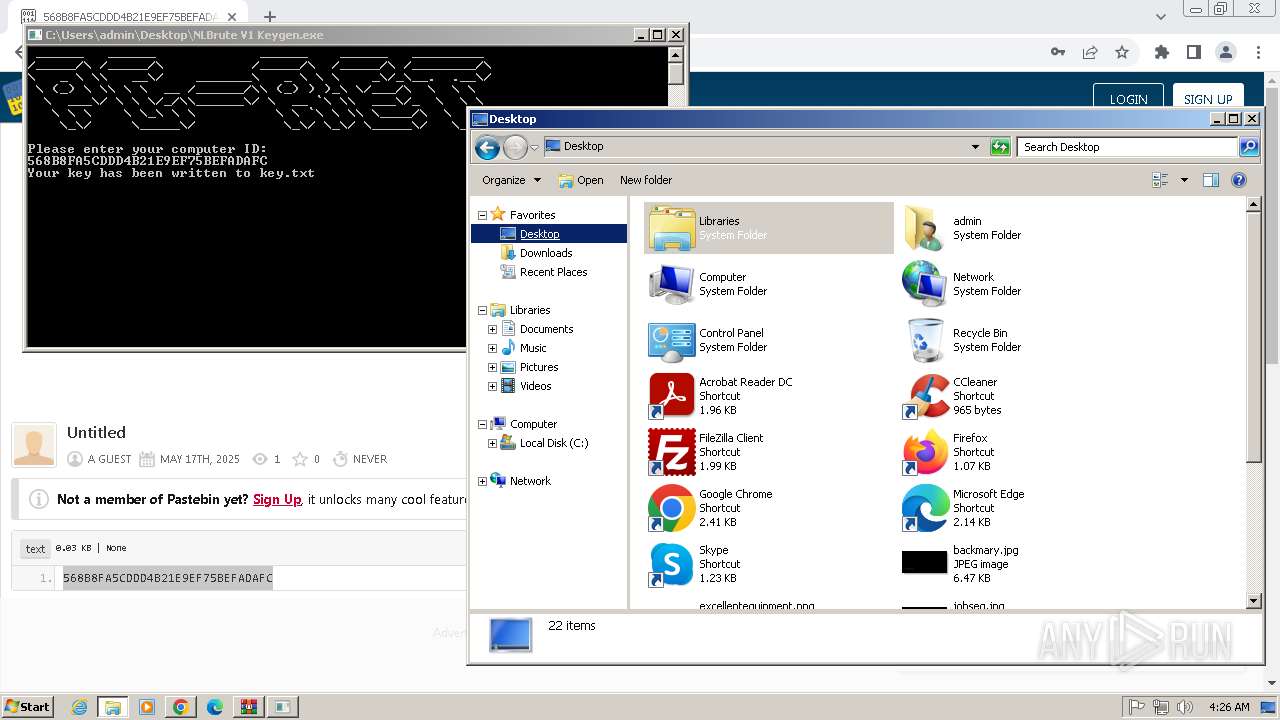Select the FileZilla Client shortcut icon
1280x720 pixels.
[x=672, y=452]
